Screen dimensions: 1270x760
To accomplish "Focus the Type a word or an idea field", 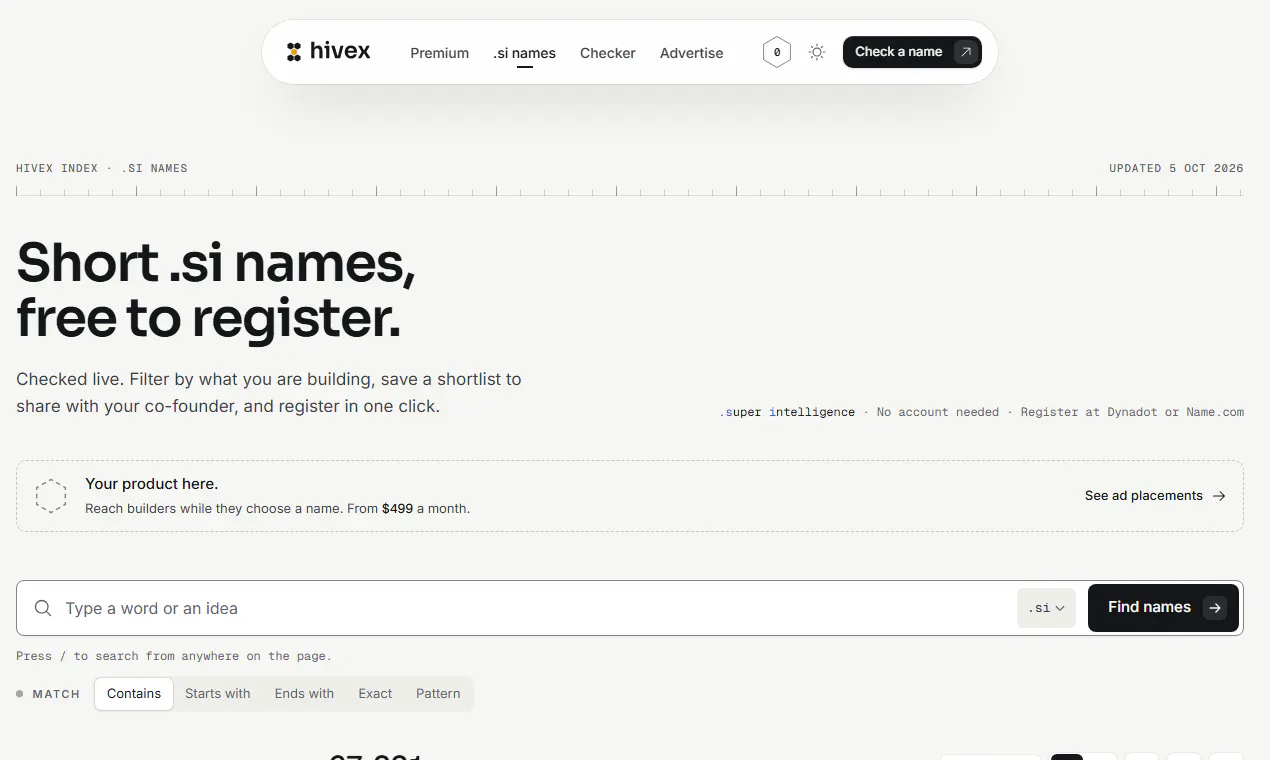I will tap(535, 608).
